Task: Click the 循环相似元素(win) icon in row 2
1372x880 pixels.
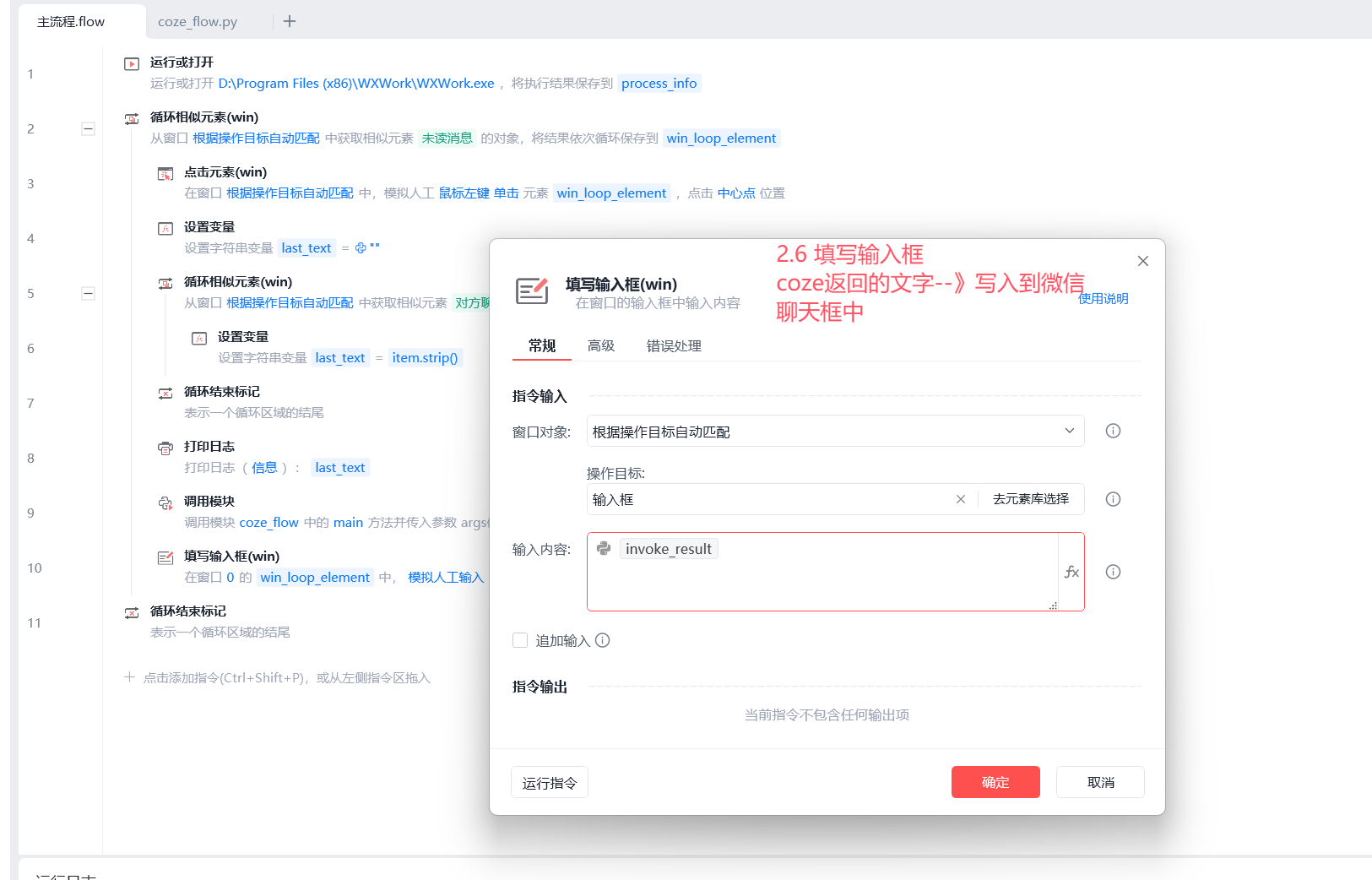Action: point(132,118)
